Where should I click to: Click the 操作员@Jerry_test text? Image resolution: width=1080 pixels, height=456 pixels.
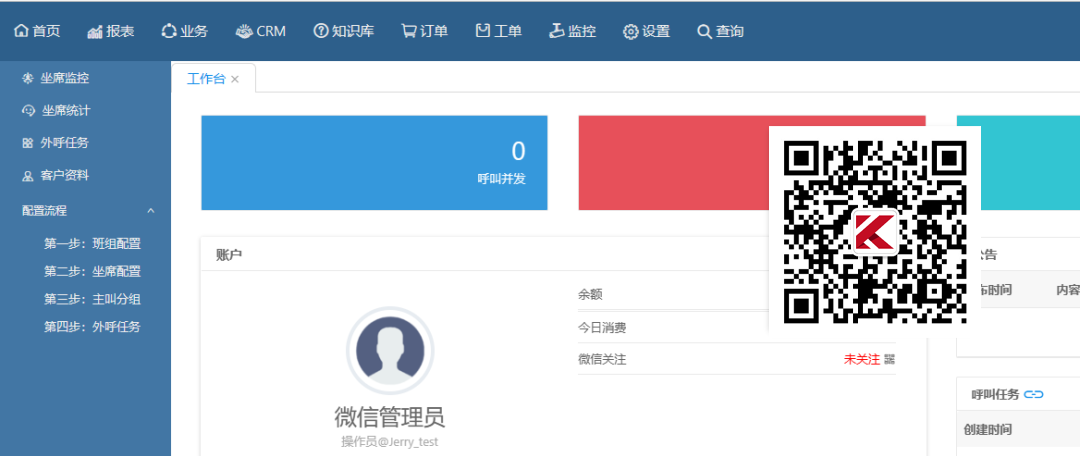pos(390,442)
